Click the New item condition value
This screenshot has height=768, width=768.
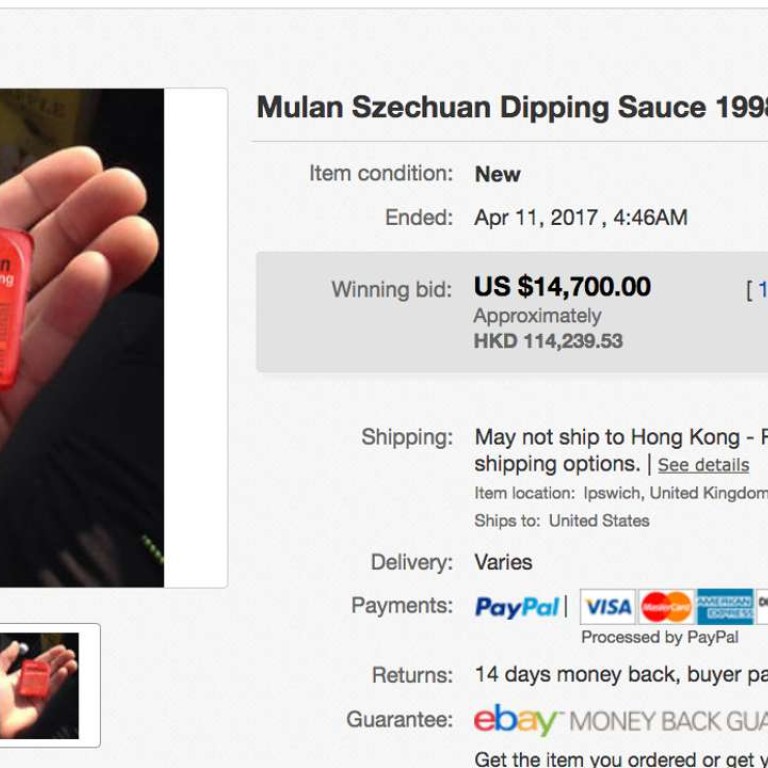click(x=497, y=174)
